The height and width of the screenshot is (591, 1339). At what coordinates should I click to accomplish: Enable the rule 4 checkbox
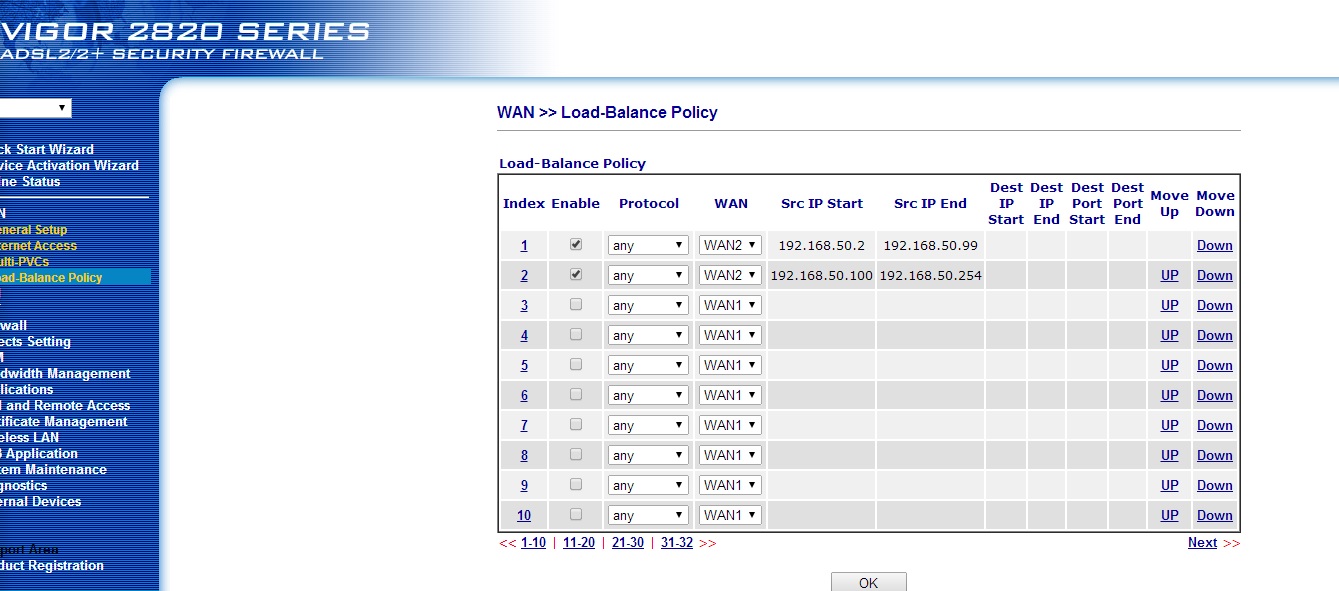click(576, 334)
